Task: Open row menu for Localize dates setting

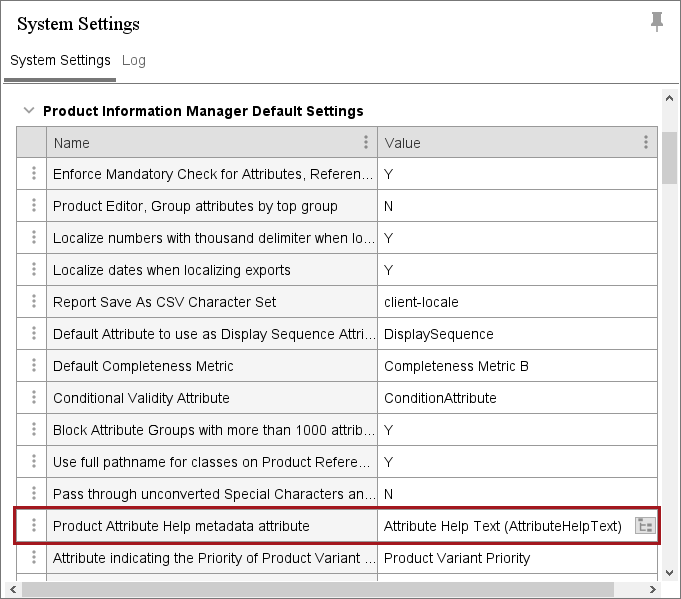Action: [x=34, y=270]
